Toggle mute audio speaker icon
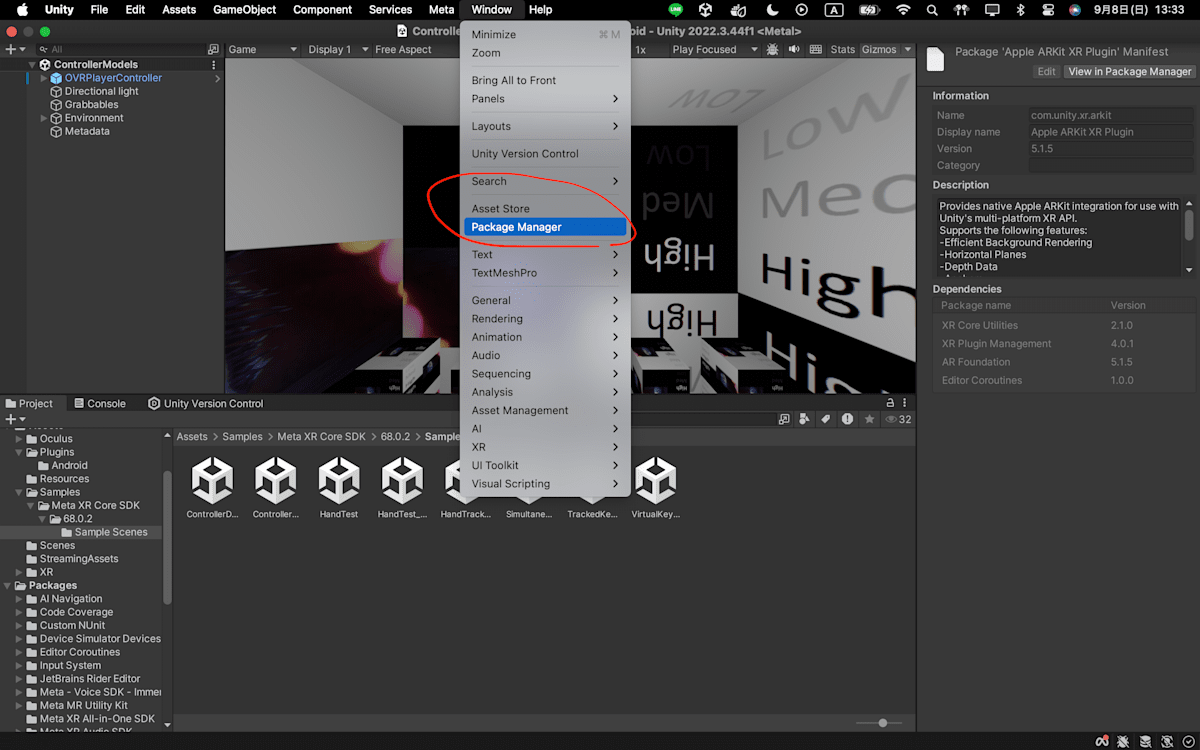The width and height of the screenshot is (1200, 750). click(794, 50)
